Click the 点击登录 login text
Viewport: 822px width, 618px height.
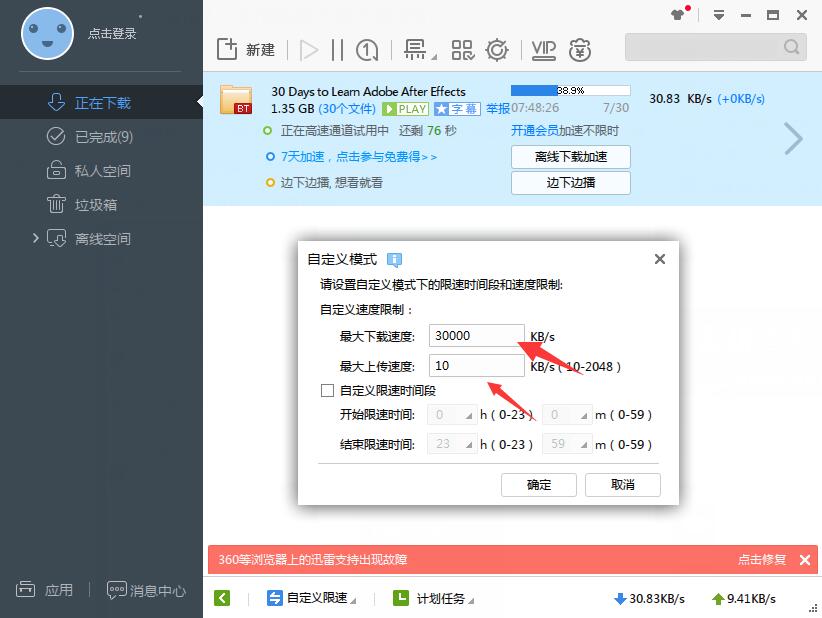pos(112,34)
